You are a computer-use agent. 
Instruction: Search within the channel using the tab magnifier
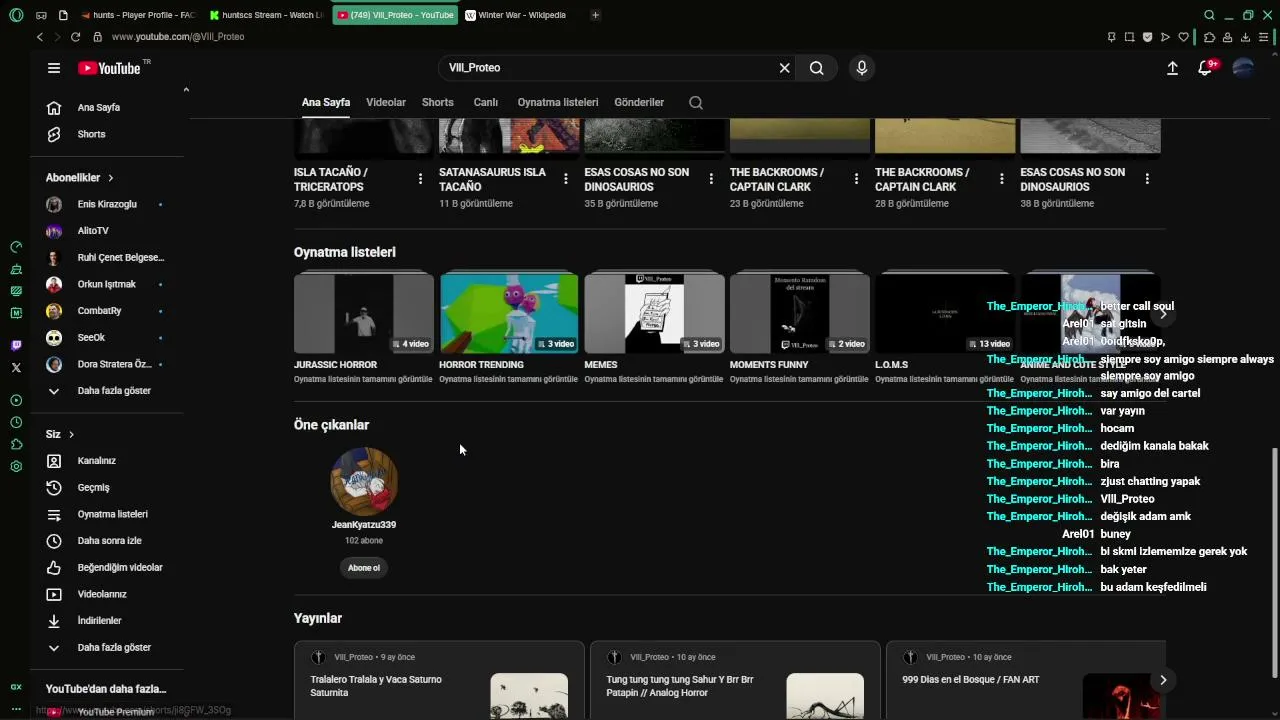point(696,102)
